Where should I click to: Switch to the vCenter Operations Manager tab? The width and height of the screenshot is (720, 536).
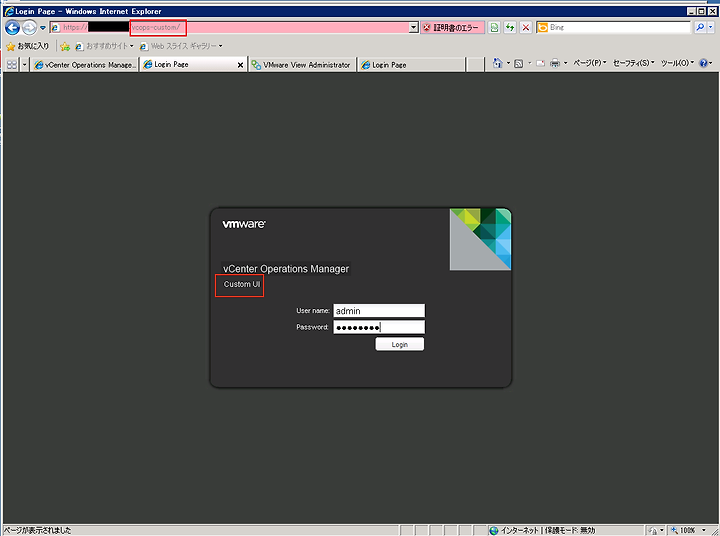(x=85, y=65)
